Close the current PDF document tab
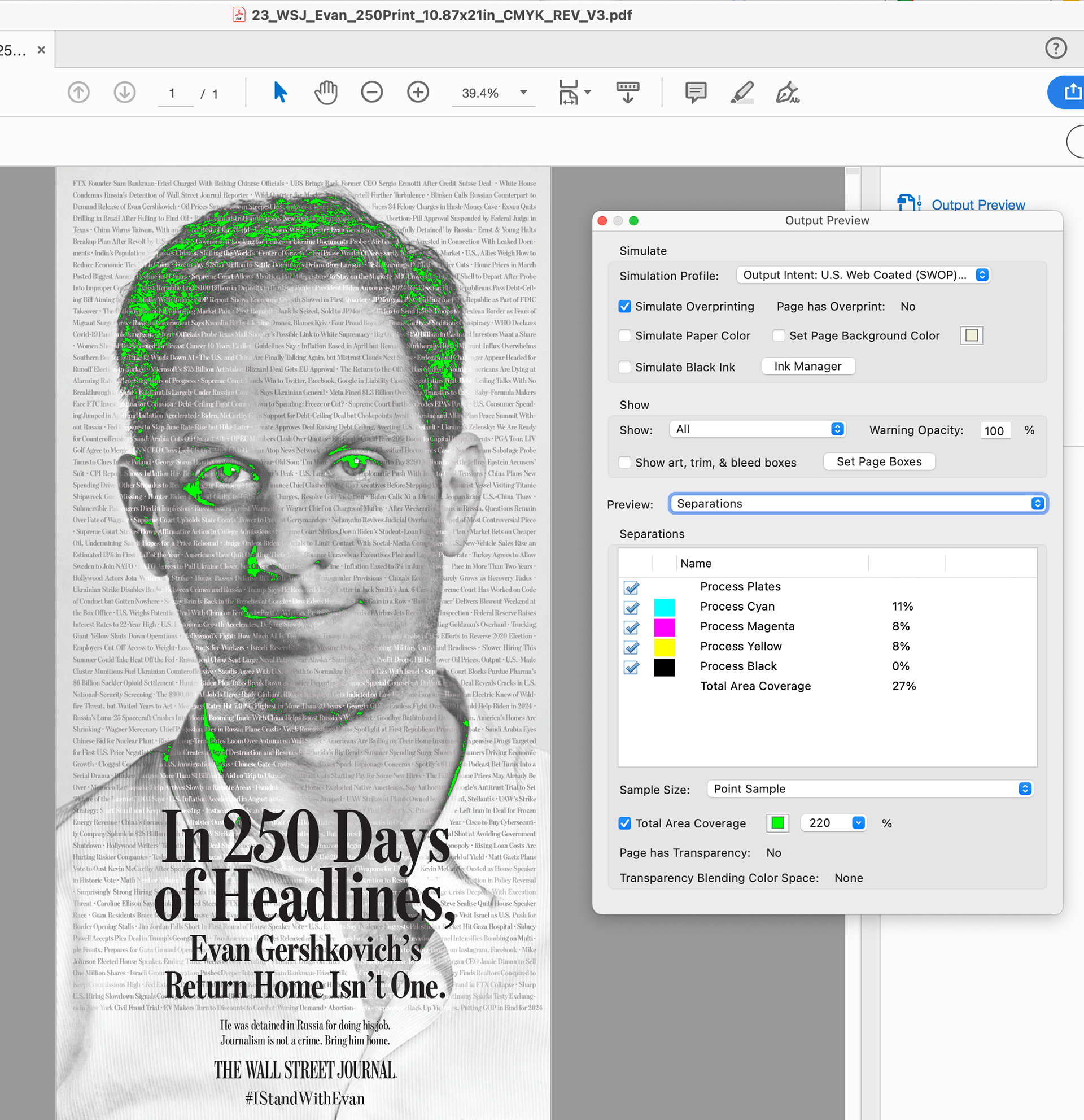1084x1120 pixels. point(41,50)
